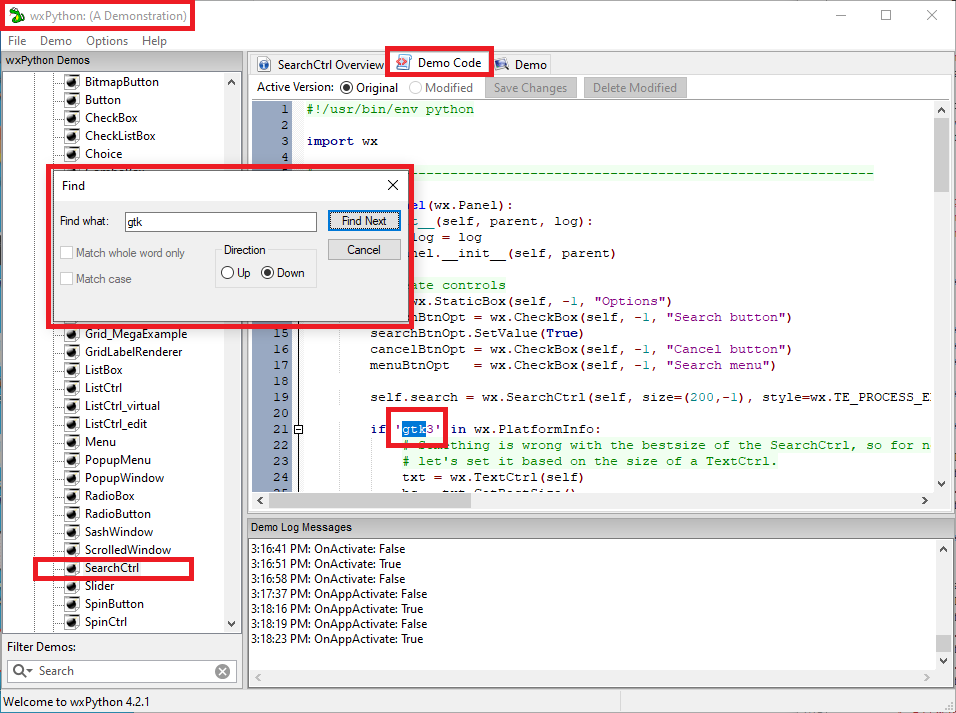This screenshot has width=956, height=713.
Task: Click the icon next to the Button demo
Action: tap(72, 99)
